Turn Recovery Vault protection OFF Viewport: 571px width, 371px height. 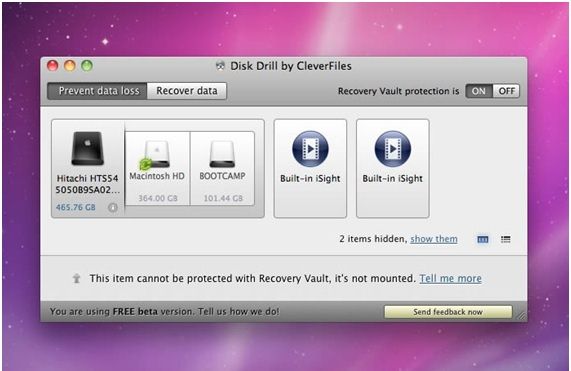pos(506,91)
